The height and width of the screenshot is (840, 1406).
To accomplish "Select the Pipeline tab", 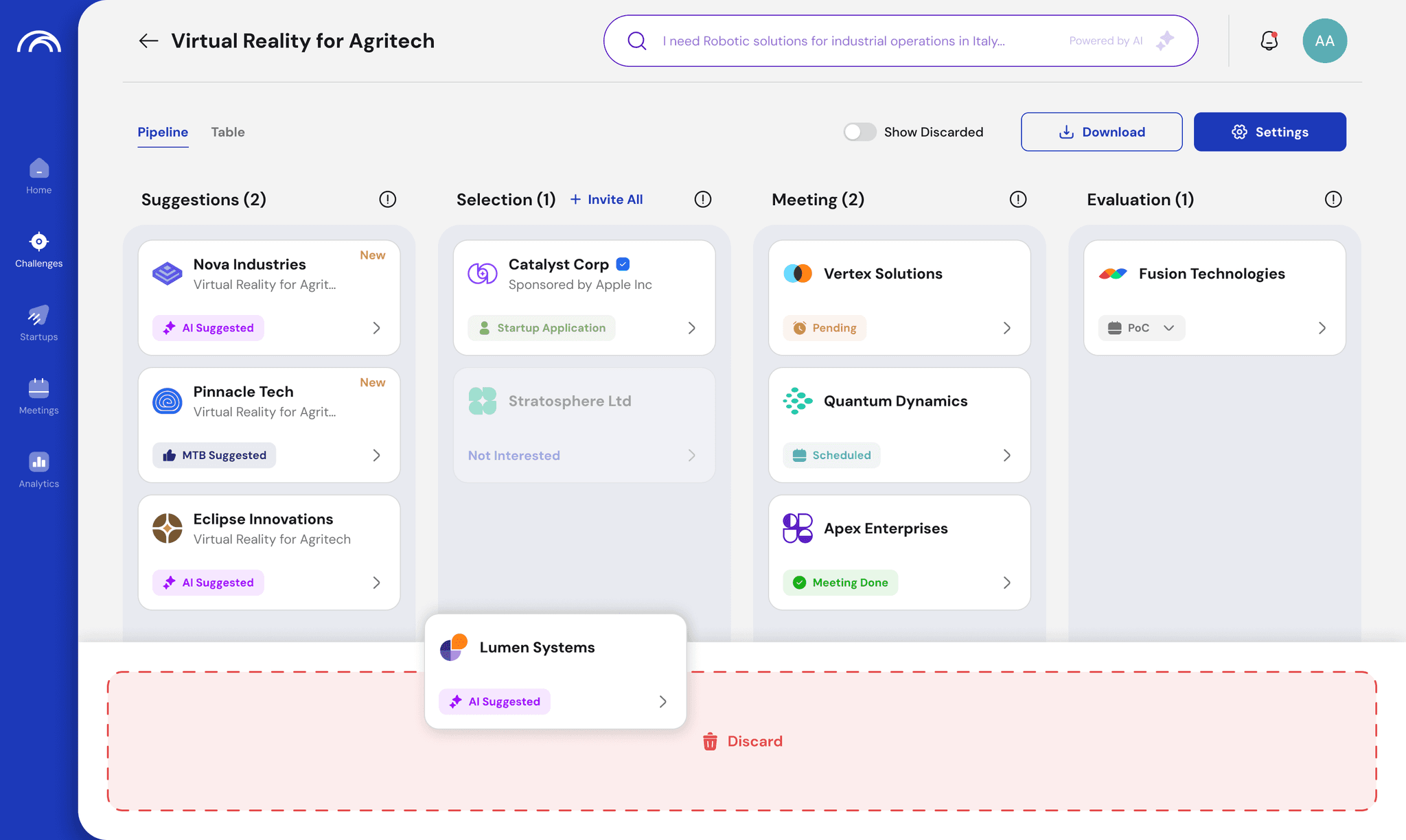I will pos(163,132).
